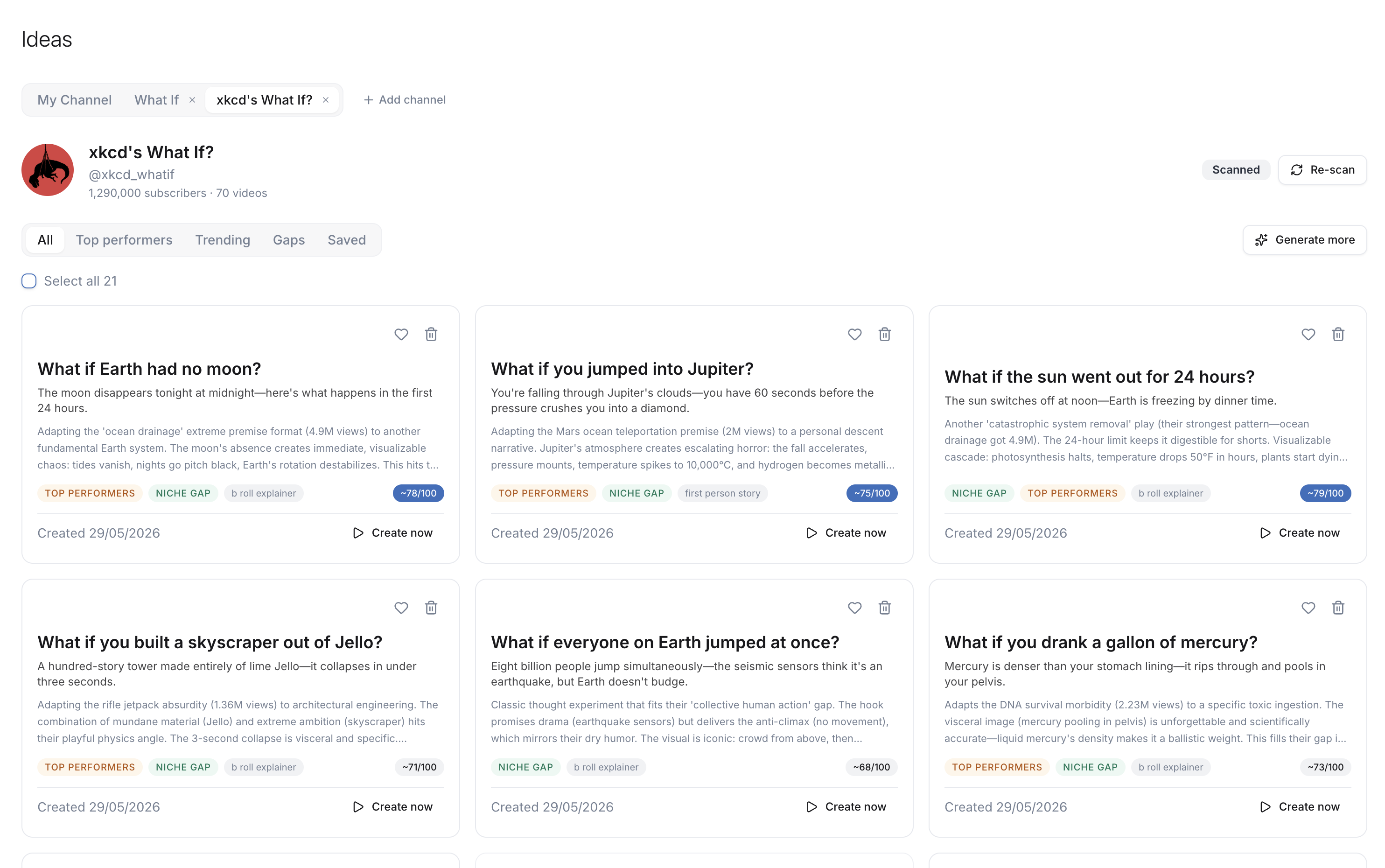The height and width of the screenshot is (868, 1385).
Task: Switch to the My Channel tab
Action: 75,100
